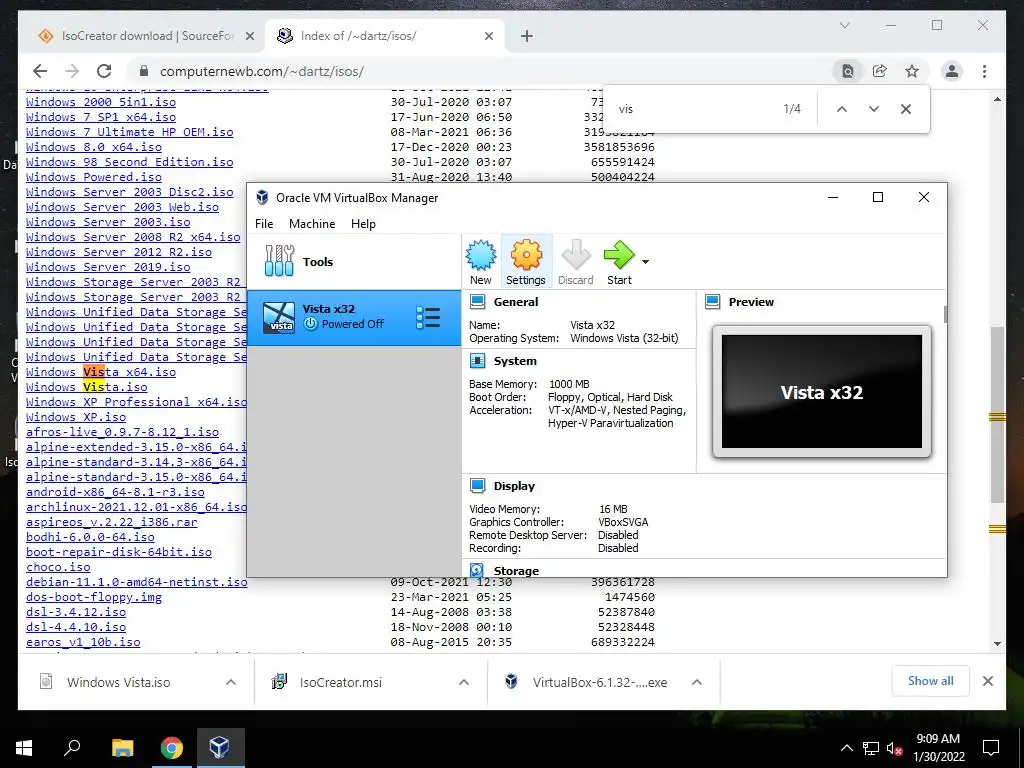Click the VirtualBox taskbar icon
The width and height of the screenshot is (1024, 768).
coord(219,748)
